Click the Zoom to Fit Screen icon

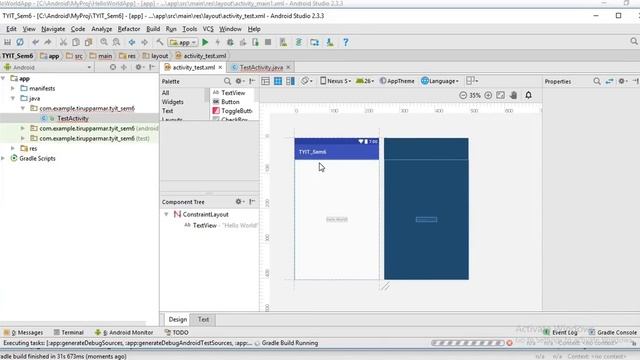pyautogui.click(x=500, y=95)
